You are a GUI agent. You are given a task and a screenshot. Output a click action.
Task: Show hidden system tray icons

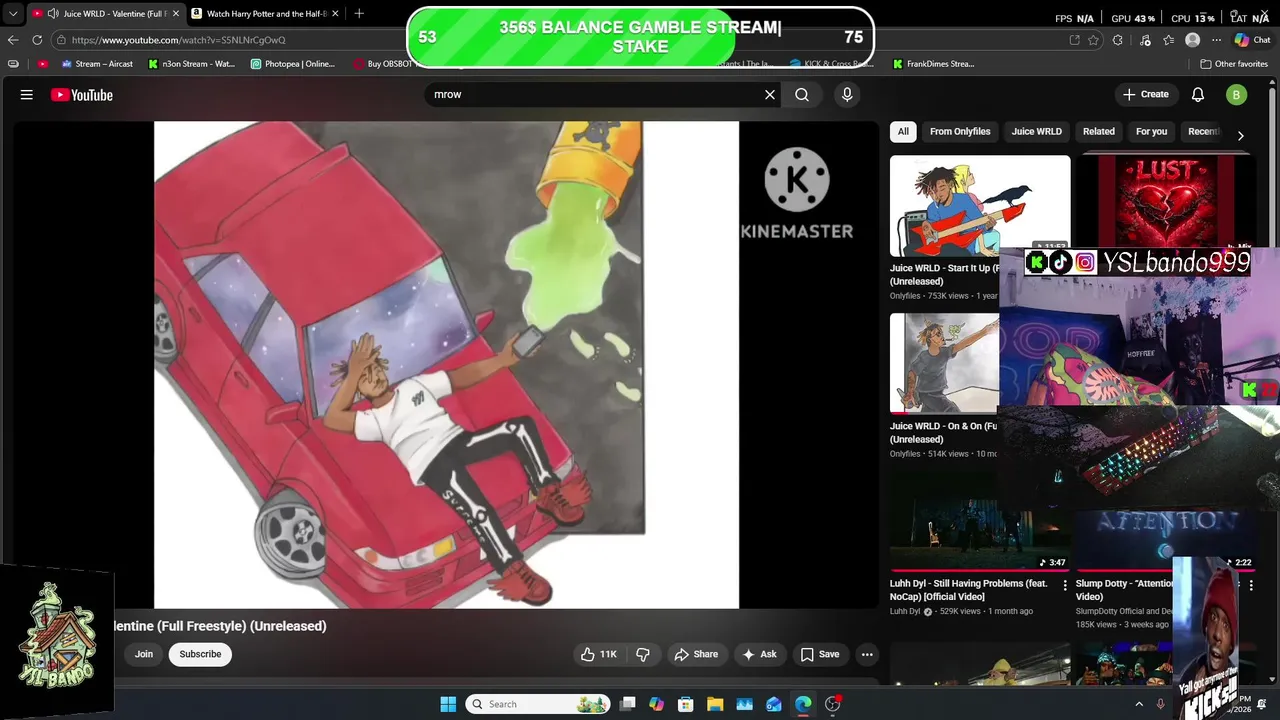[x=1138, y=704]
